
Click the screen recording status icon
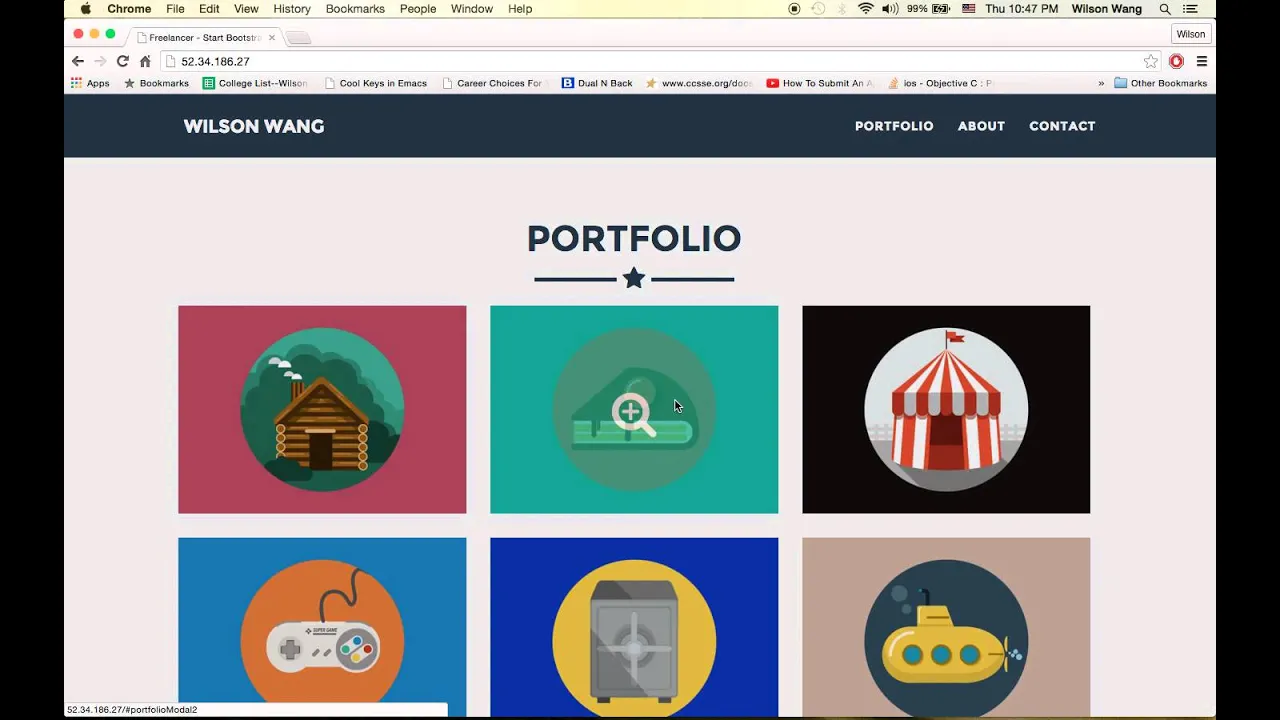[x=794, y=9]
